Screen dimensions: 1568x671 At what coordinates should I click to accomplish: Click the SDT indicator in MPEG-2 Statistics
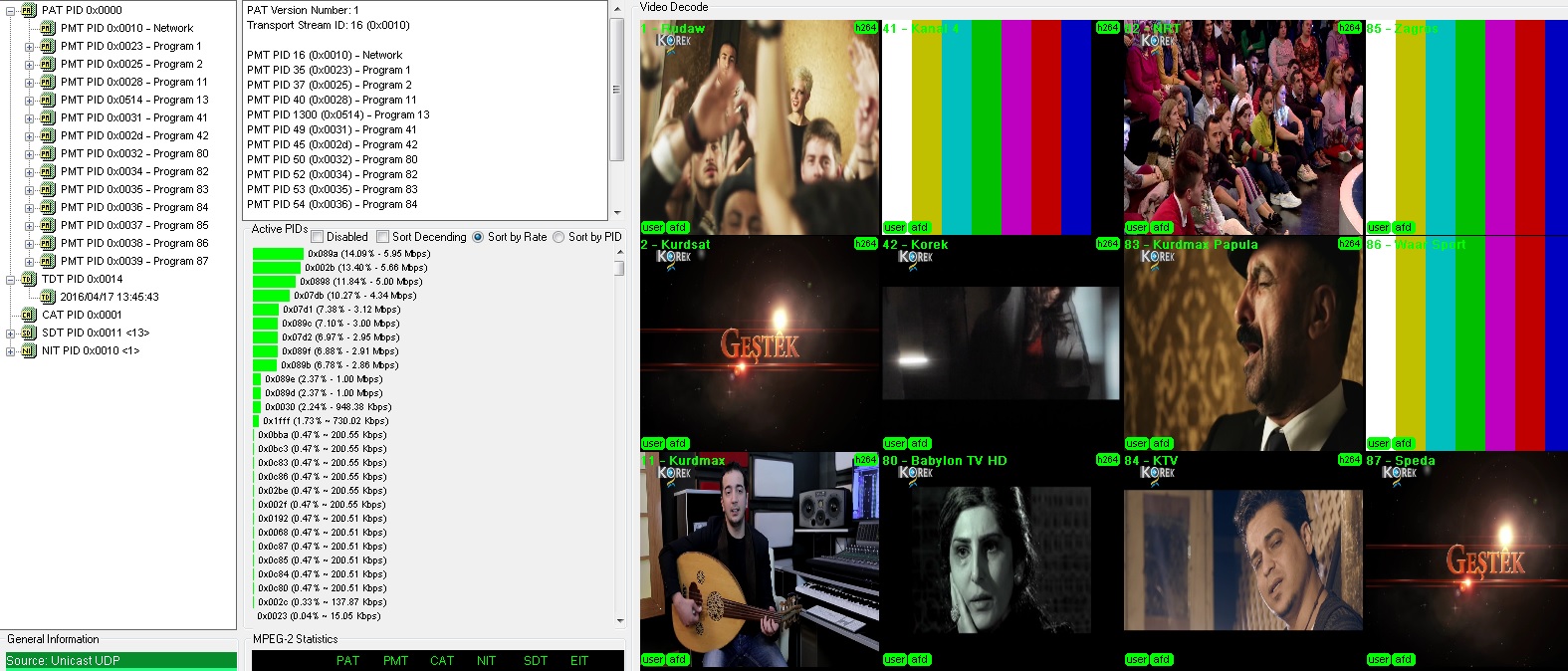tap(536, 660)
